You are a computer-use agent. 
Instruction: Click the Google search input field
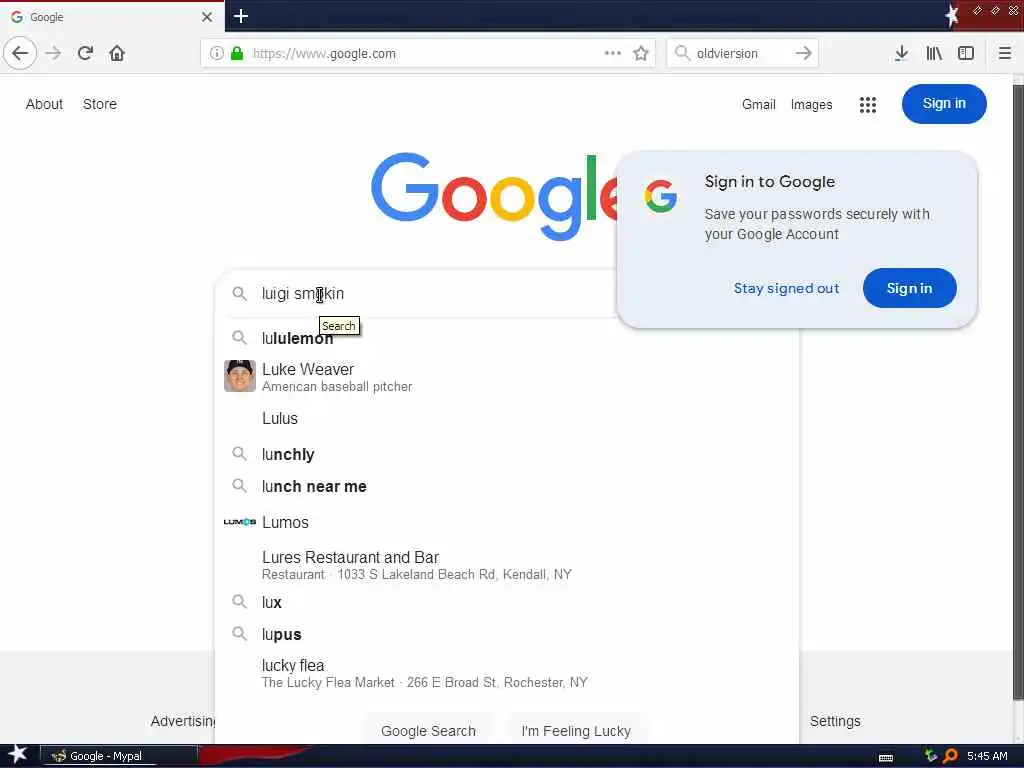431,294
